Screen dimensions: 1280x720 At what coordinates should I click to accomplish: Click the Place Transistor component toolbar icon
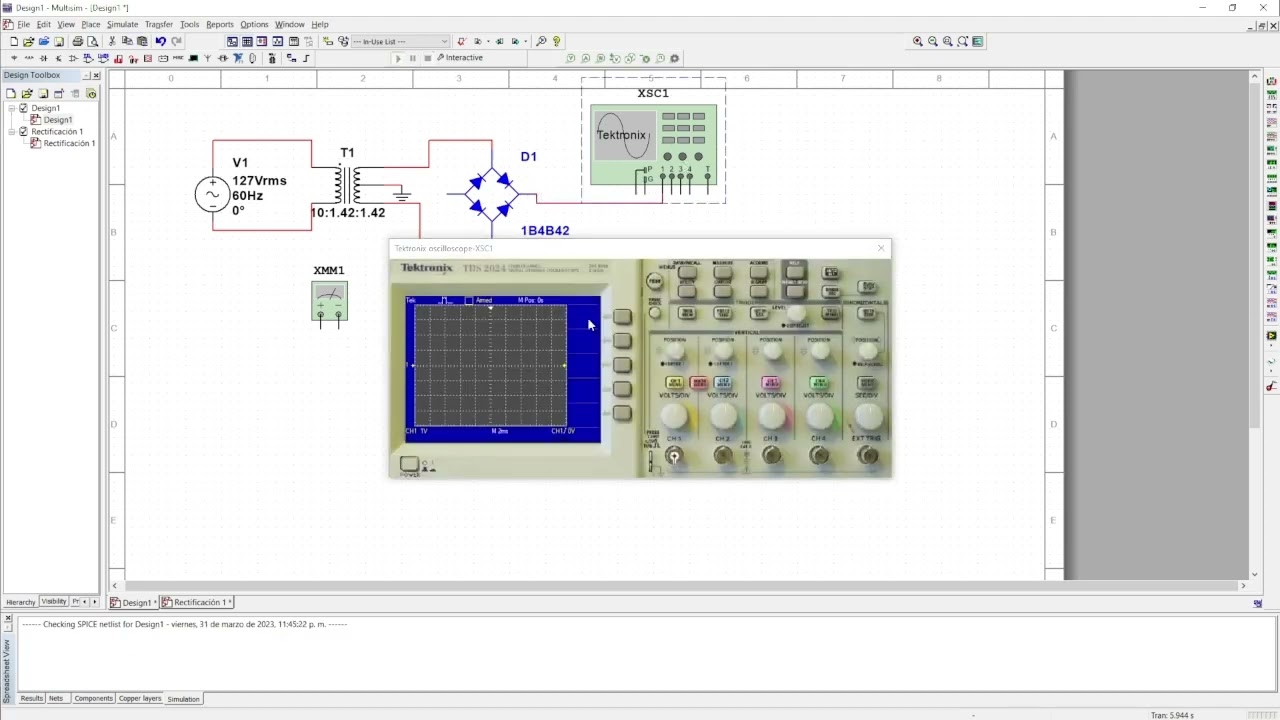tap(58, 58)
